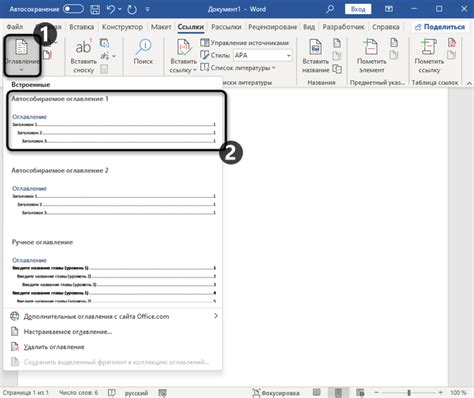Screen dimensions: 474x398
Task: Click the spelling check book icon
Action: coord(112,393)
